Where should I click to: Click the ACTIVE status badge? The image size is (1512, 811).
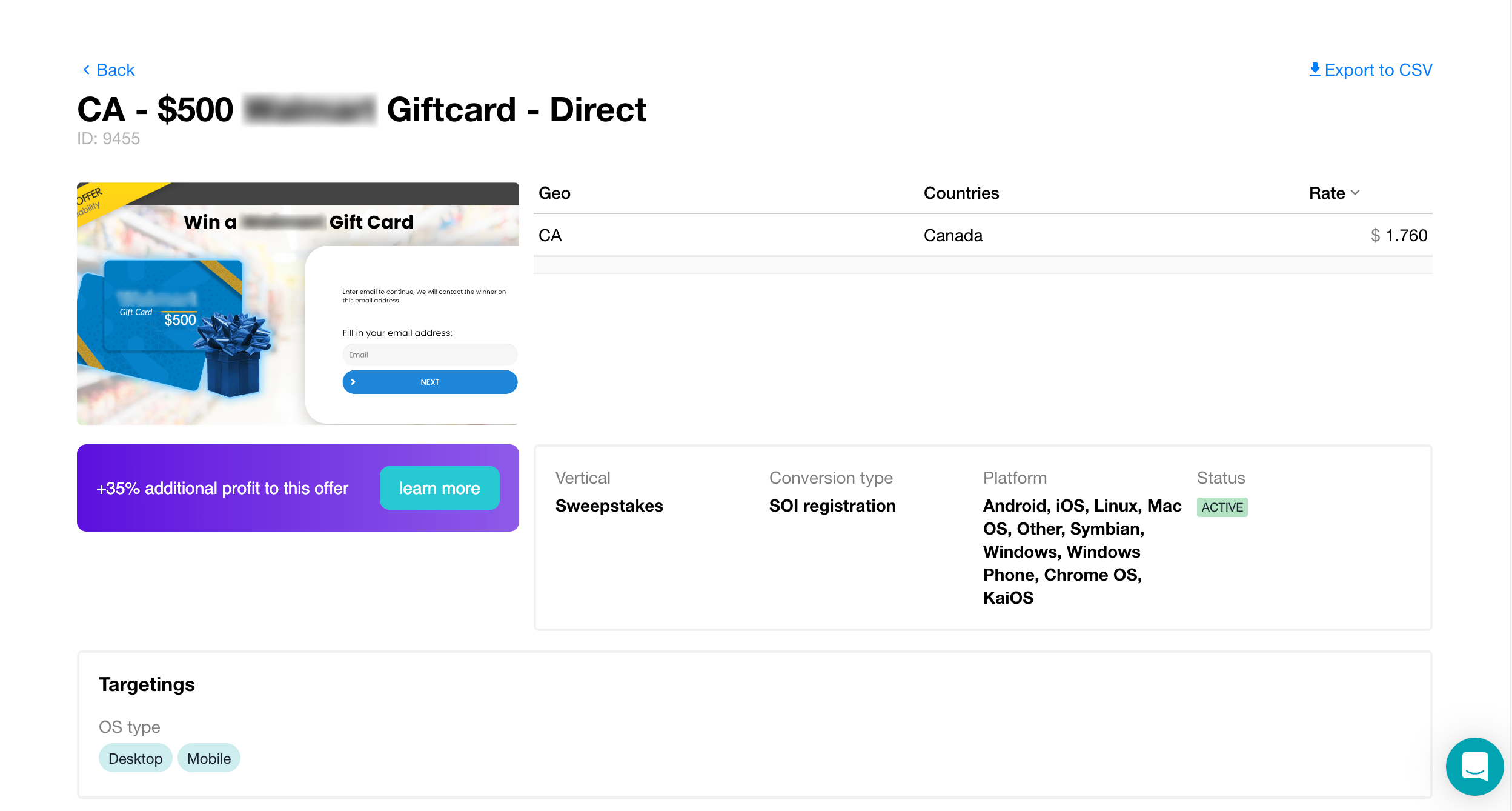(1222, 507)
